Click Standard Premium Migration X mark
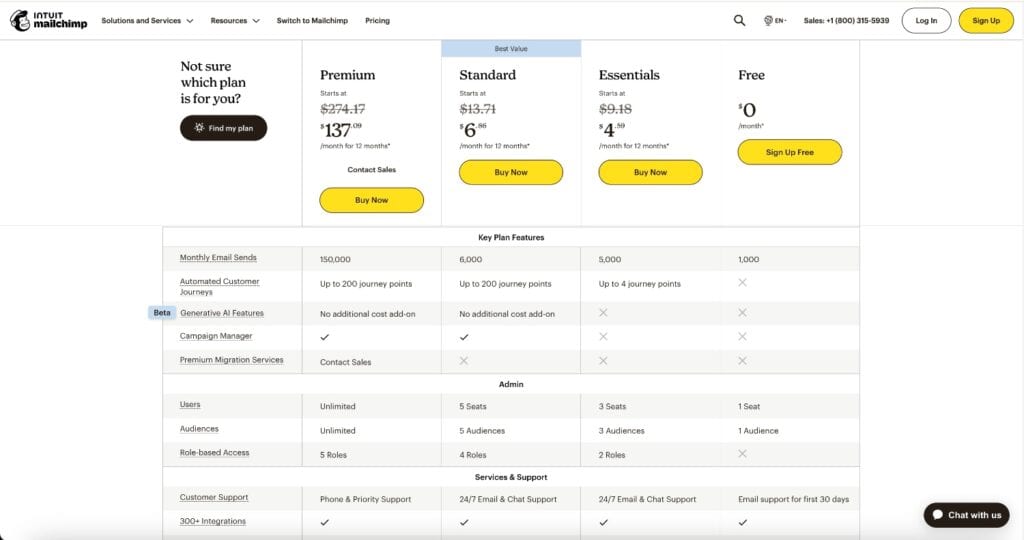1024x540 pixels. pyautogui.click(x=464, y=360)
